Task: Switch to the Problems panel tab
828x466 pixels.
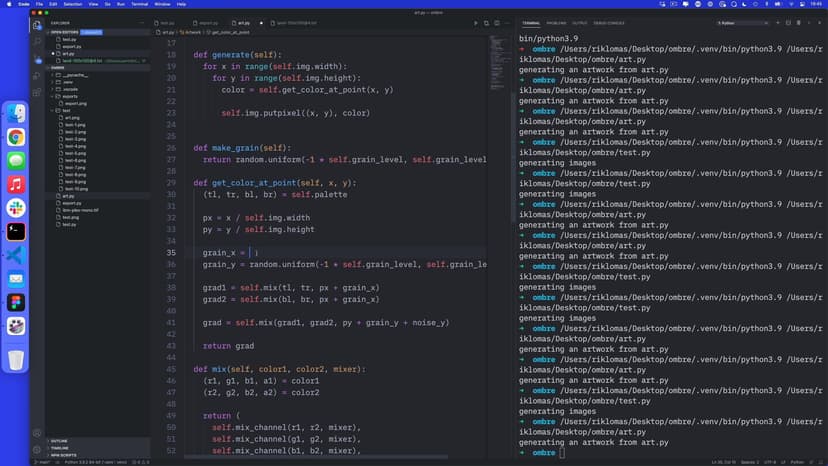Action: [x=556, y=22]
